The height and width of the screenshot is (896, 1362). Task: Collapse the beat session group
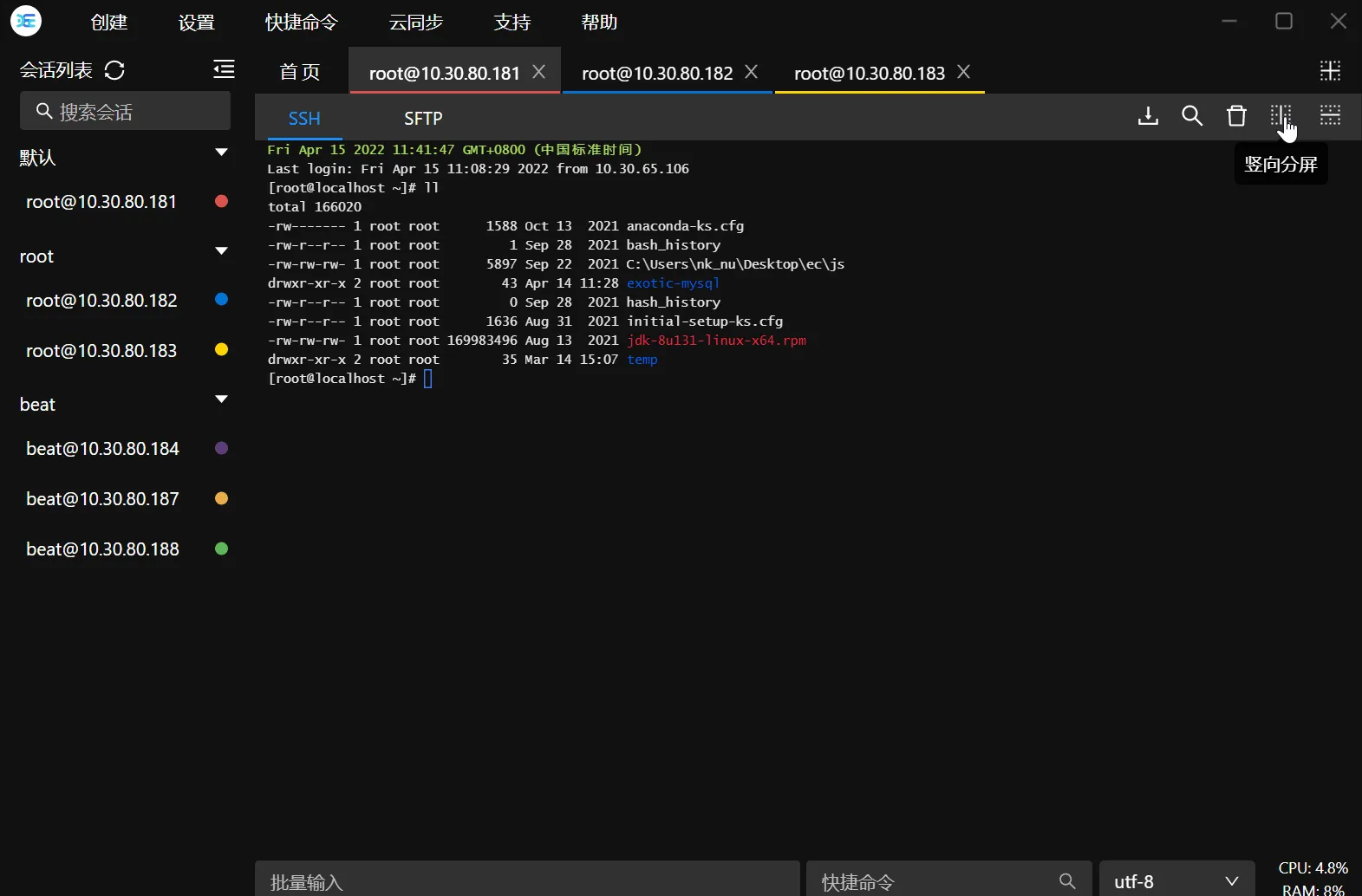[221, 399]
